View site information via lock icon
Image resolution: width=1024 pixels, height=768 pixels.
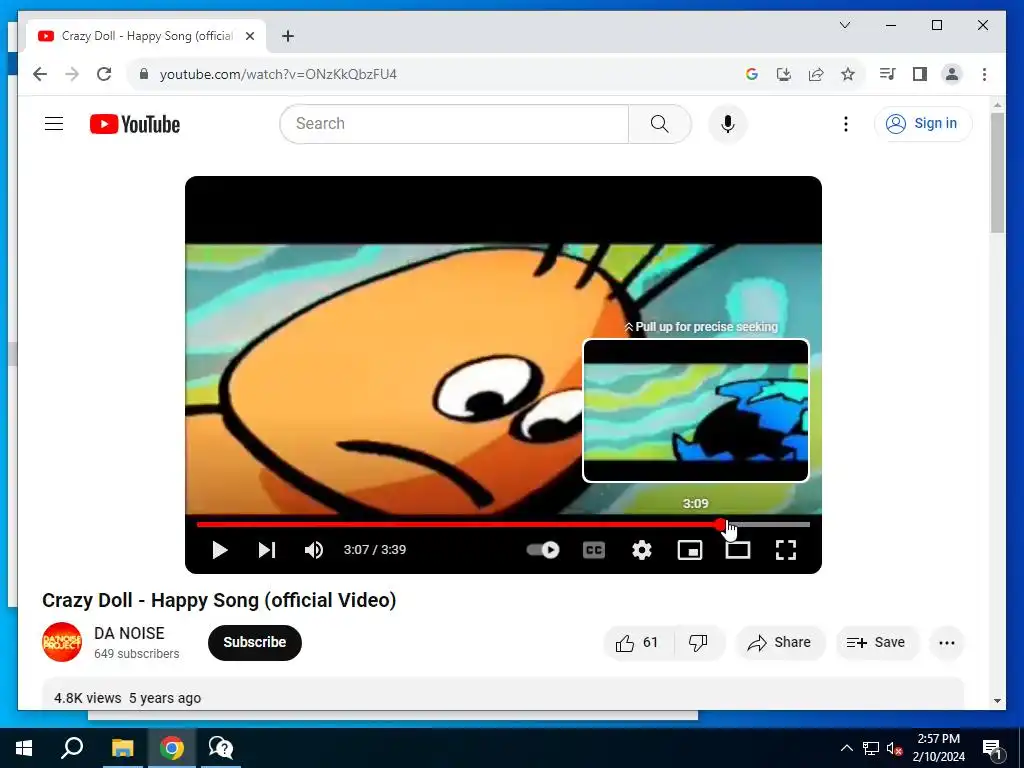[x=144, y=74]
